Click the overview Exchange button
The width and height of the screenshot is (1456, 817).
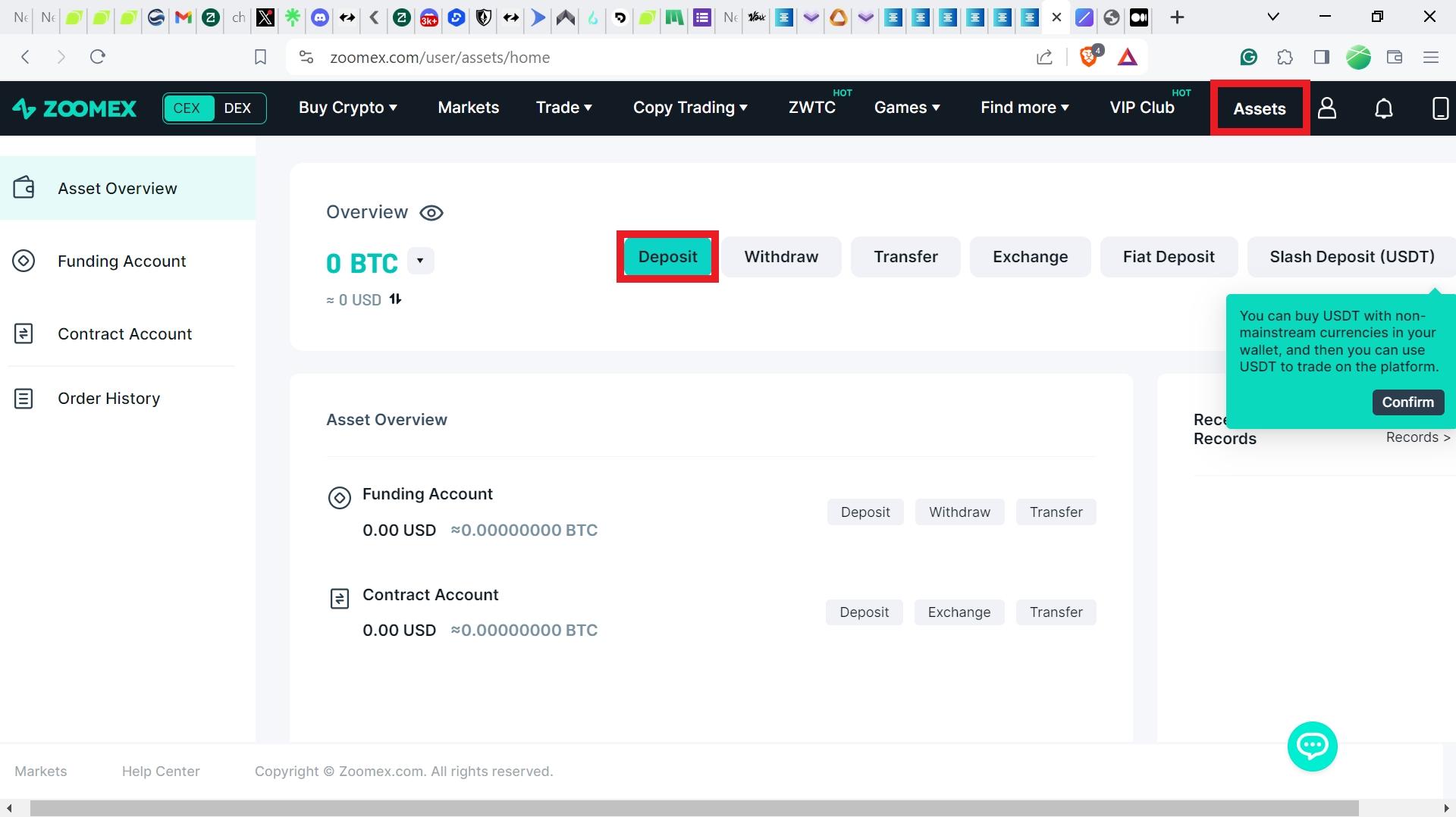(1030, 257)
